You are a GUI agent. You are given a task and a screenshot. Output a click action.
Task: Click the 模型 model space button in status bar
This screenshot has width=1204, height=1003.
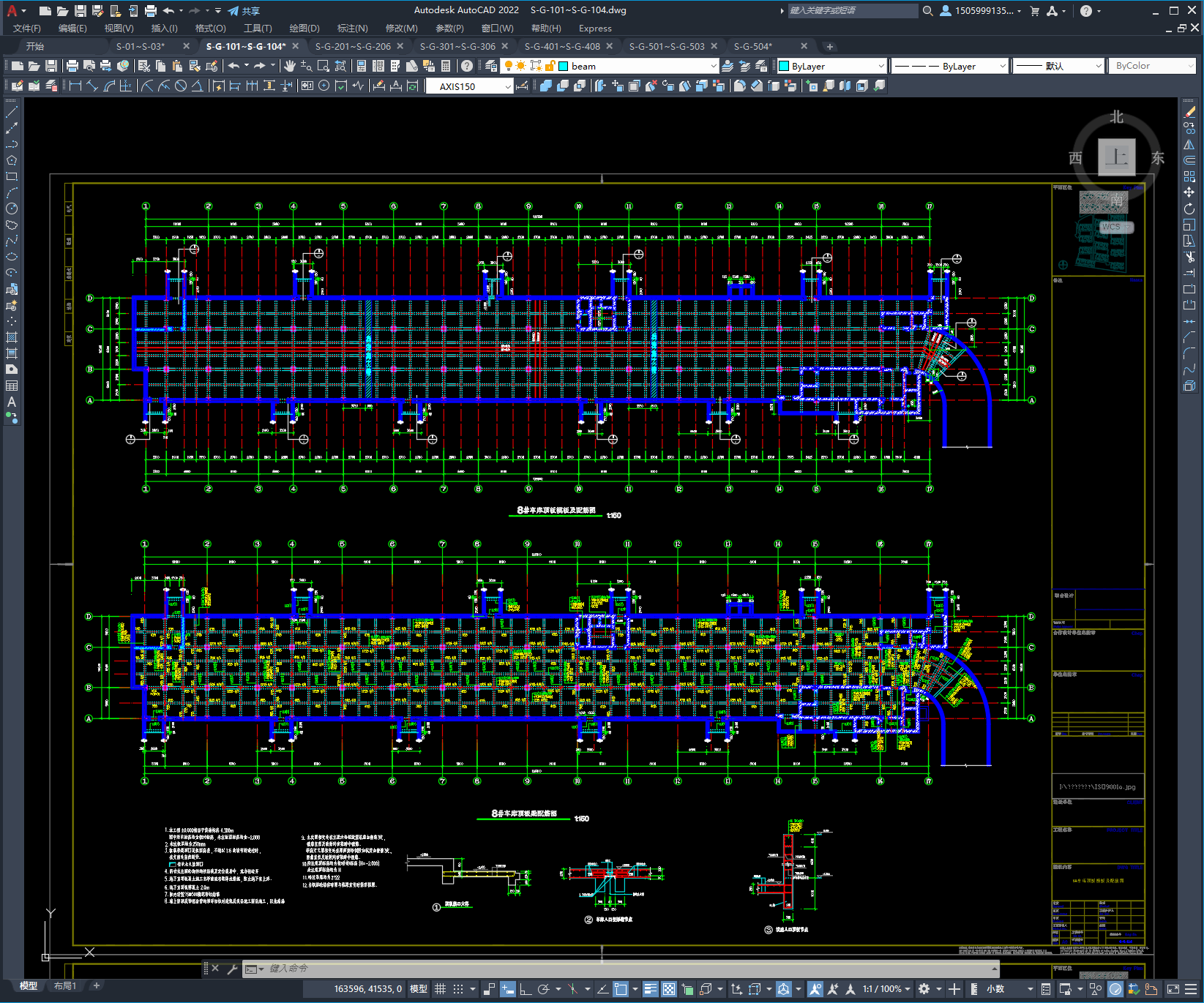coord(419,989)
